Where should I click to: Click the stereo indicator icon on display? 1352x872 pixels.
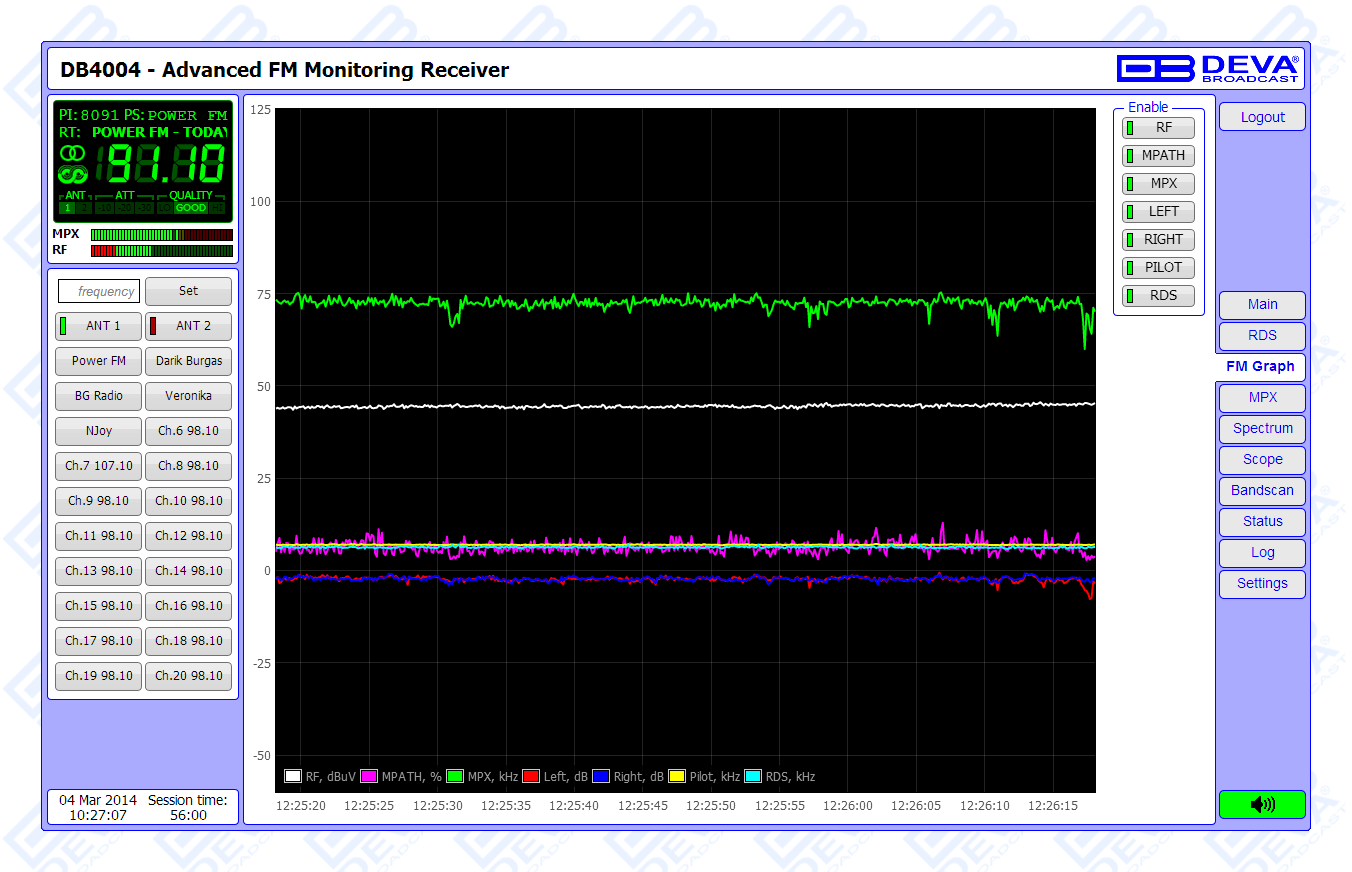72,153
